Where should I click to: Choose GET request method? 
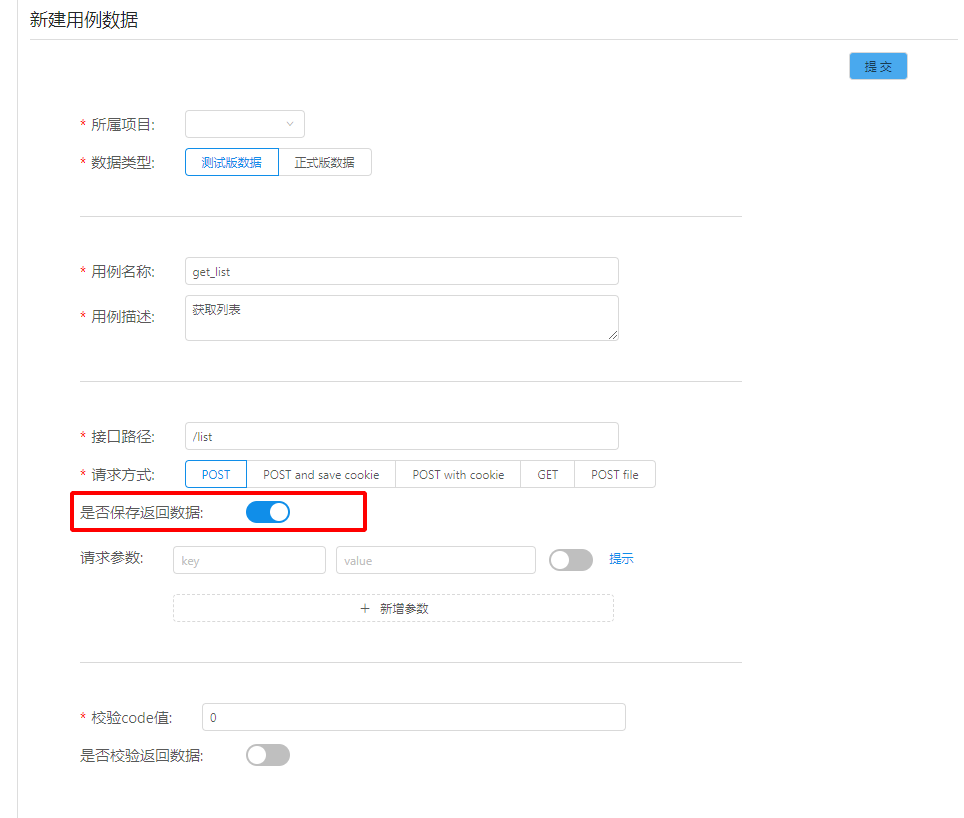coord(548,474)
